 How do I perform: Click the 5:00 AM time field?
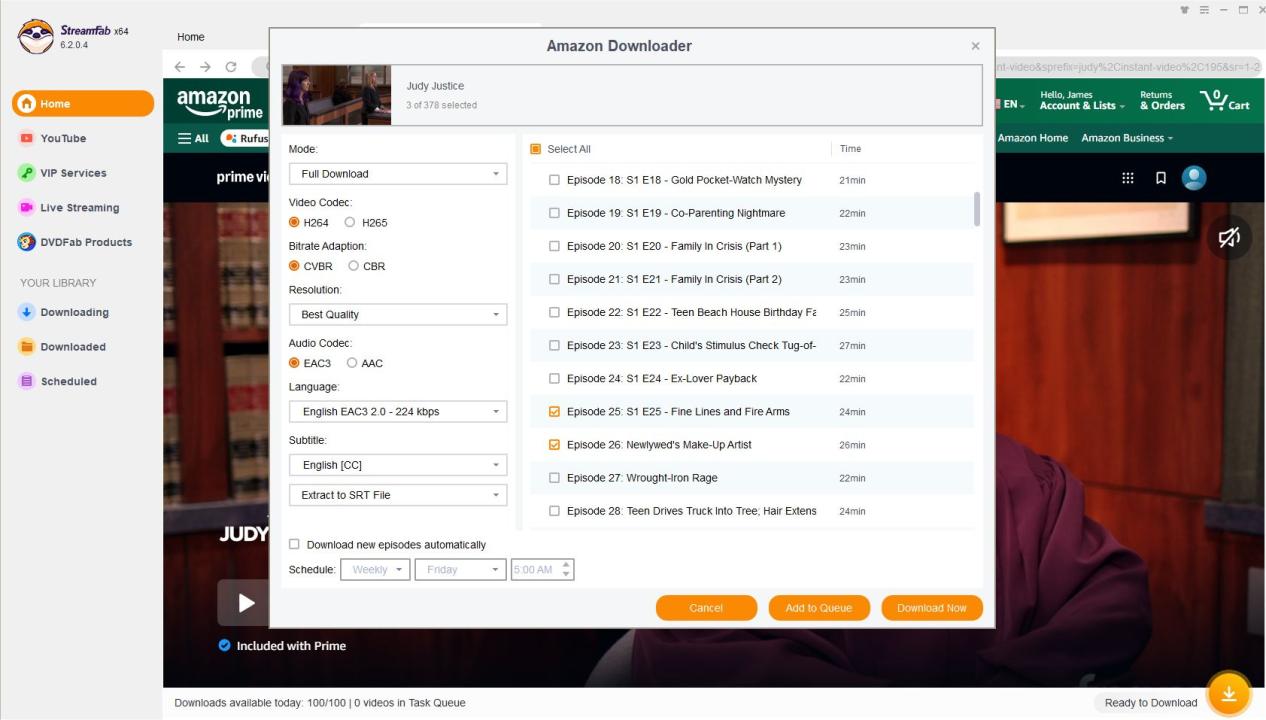pyautogui.click(x=534, y=569)
